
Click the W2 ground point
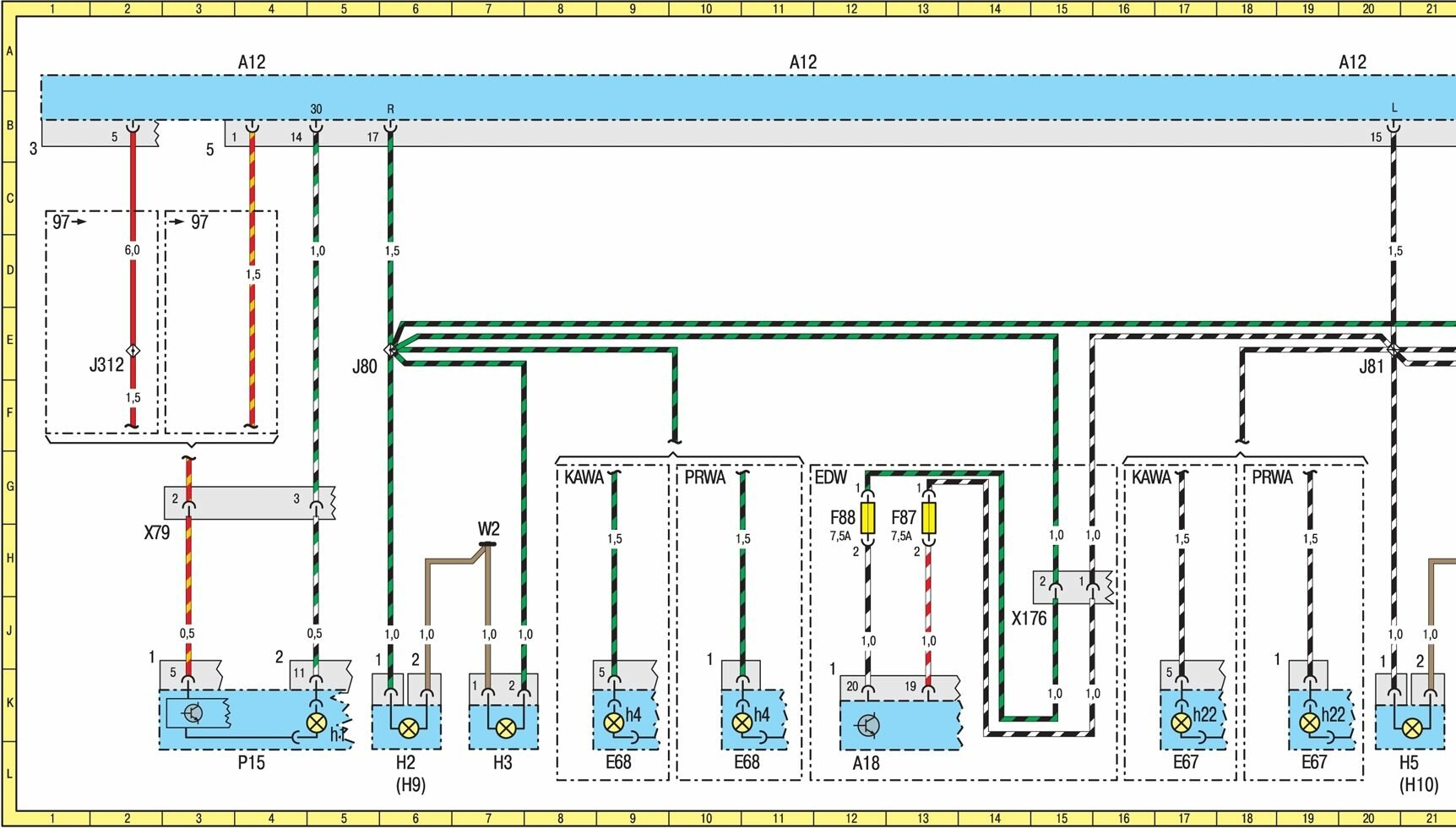click(487, 544)
